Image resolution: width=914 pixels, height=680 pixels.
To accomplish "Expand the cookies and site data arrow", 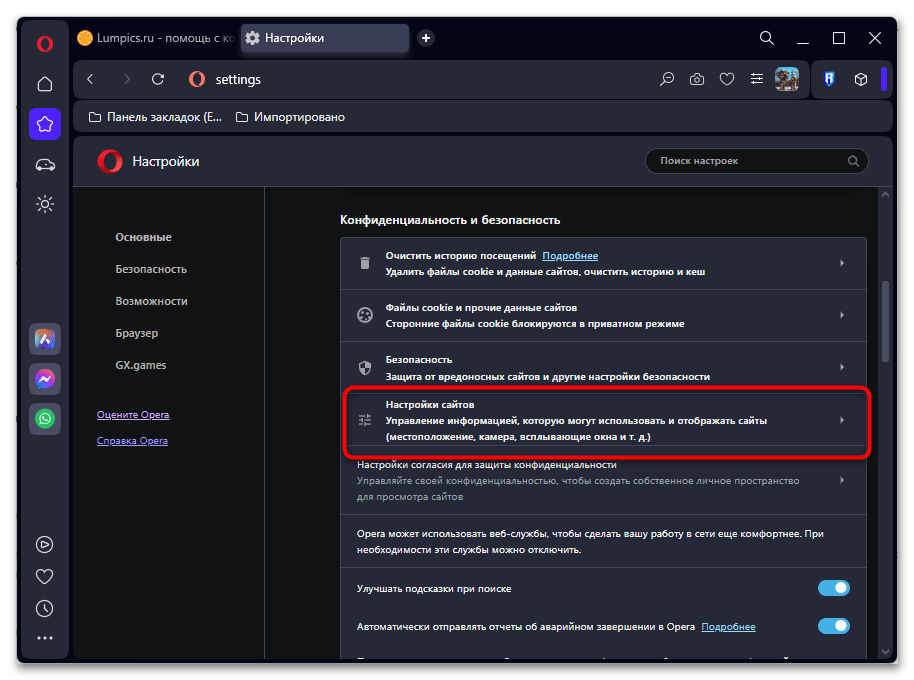I will (842, 315).
